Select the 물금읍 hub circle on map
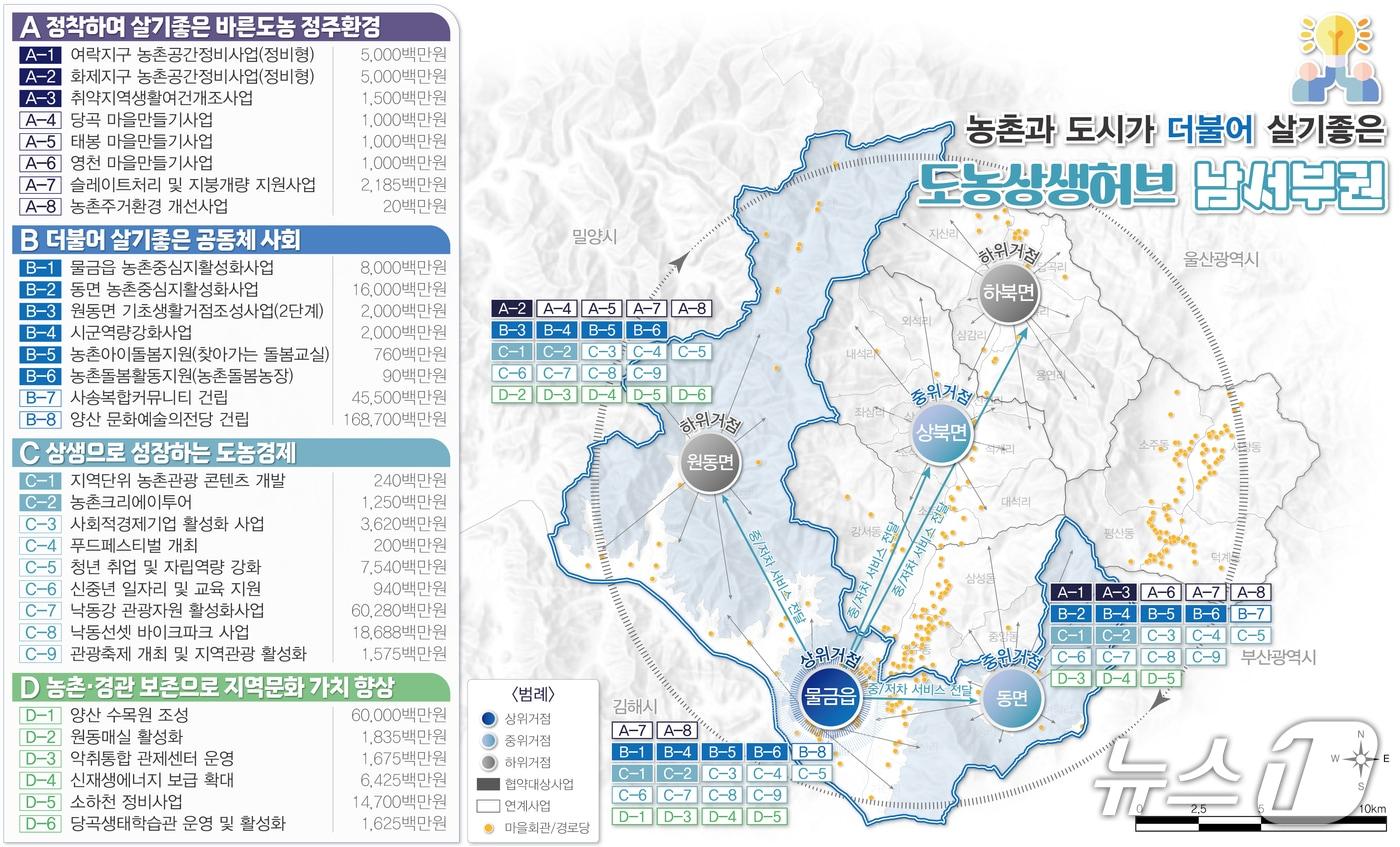This screenshot has height=847, width=1400. tap(829, 699)
